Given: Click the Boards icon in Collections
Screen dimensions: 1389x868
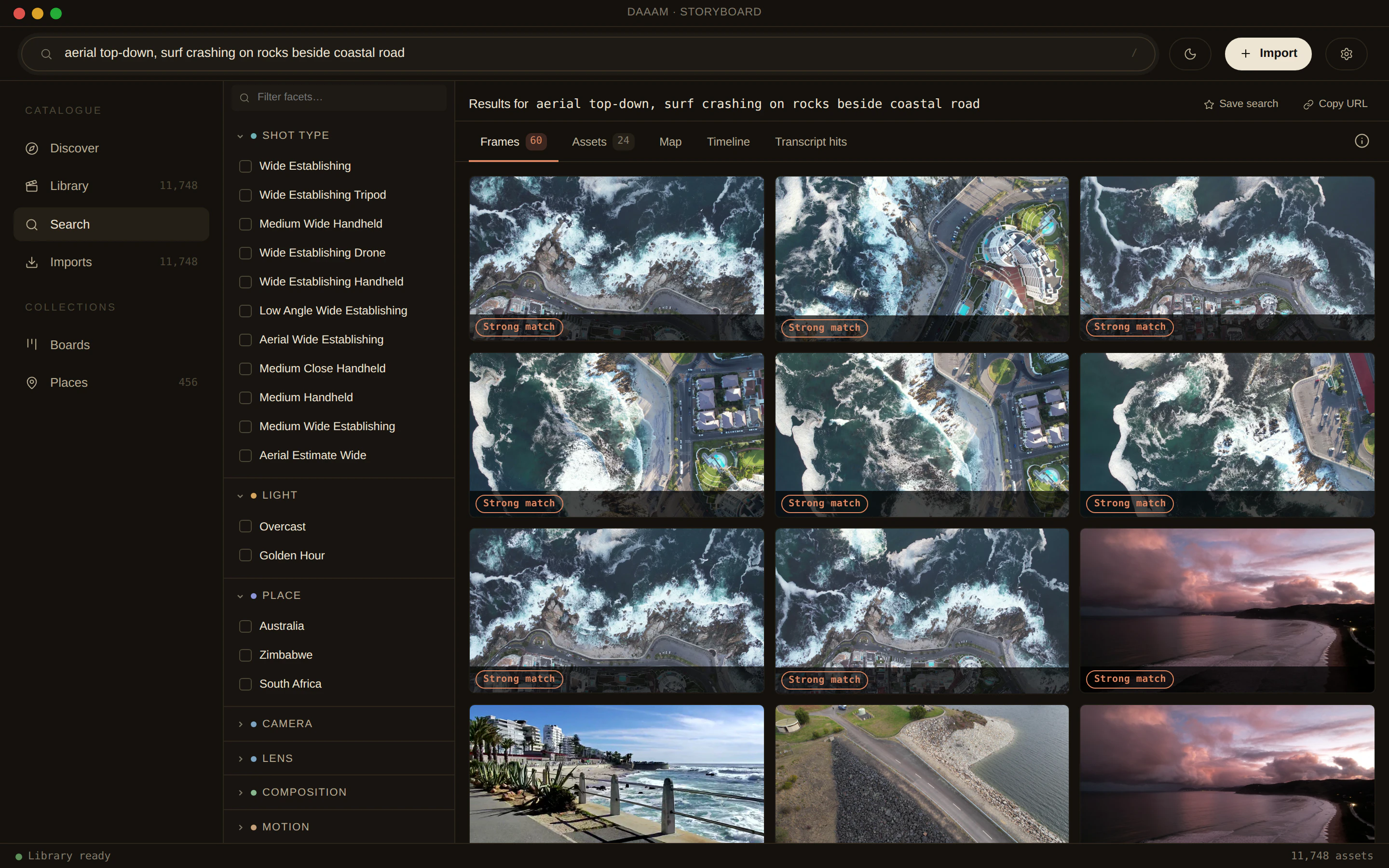Looking at the screenshot, I should (x=31, y=344).
